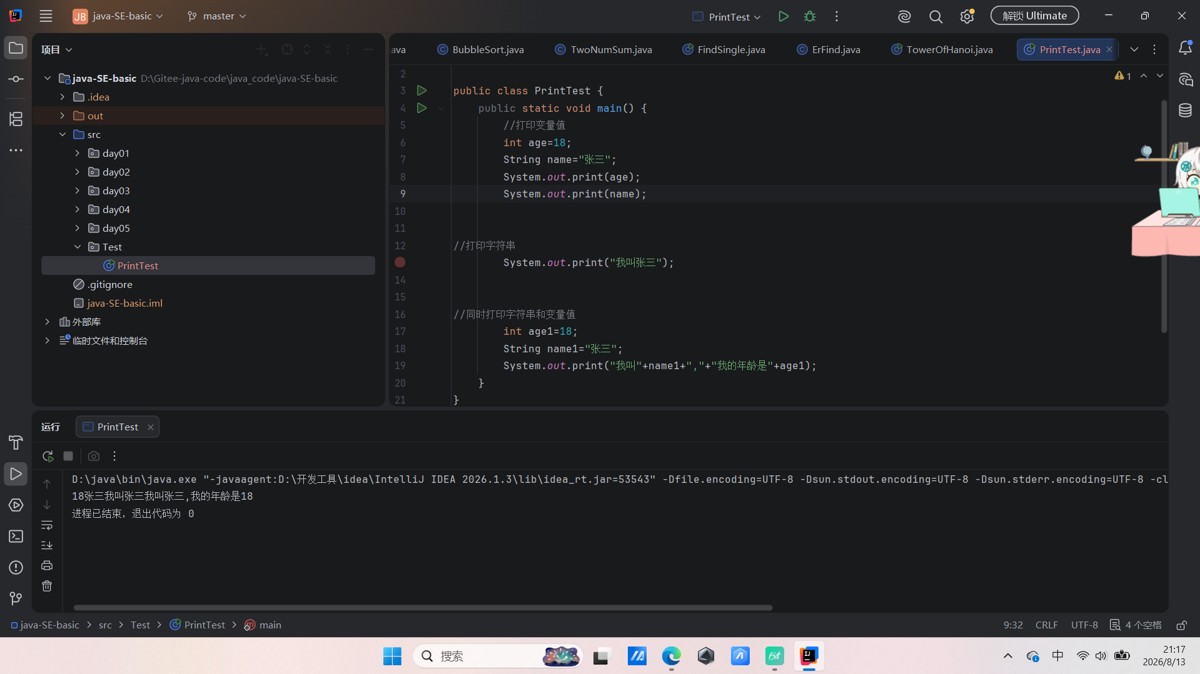Open the Build hammer tool window
The height and width of the screenshot is (674, 1200).
(16, 442)
